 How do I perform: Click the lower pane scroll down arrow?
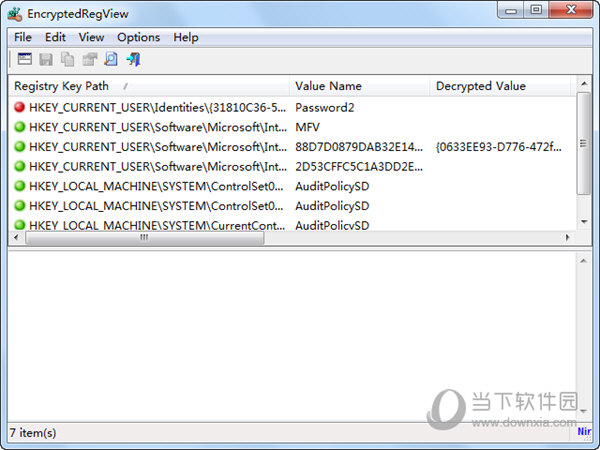[x=584, y=411]
